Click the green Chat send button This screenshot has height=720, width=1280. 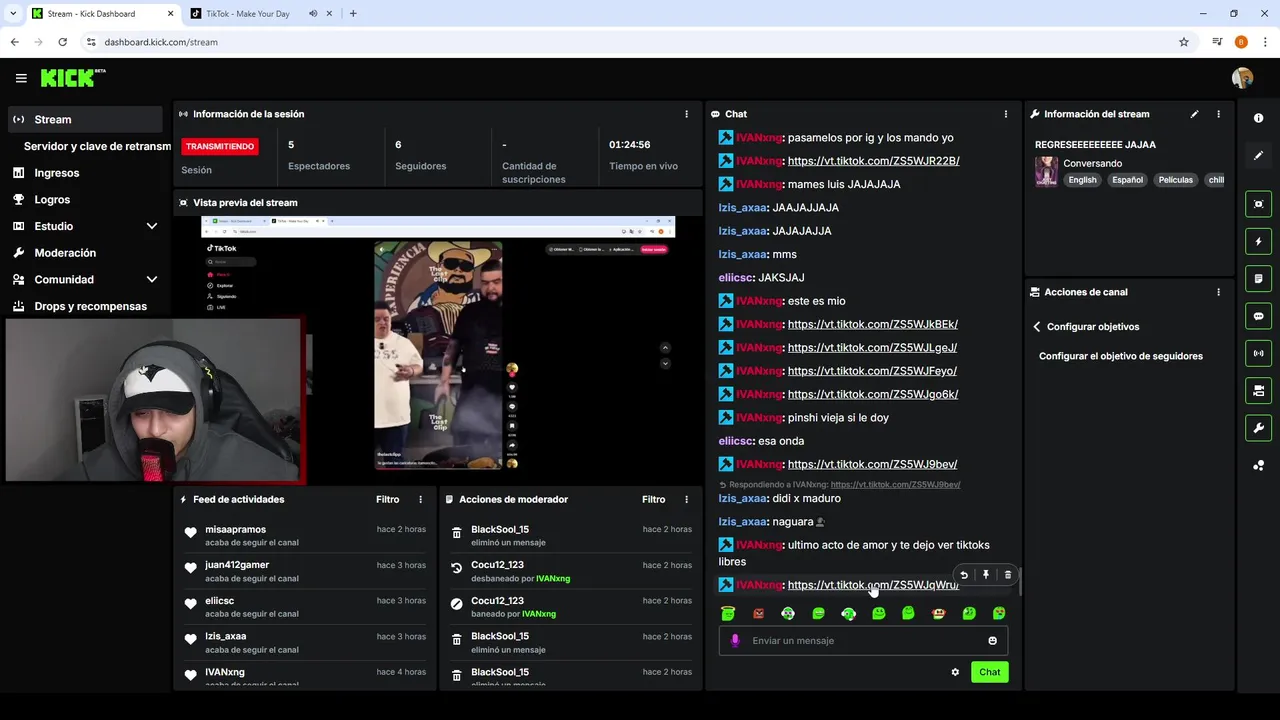coord(989,672)
